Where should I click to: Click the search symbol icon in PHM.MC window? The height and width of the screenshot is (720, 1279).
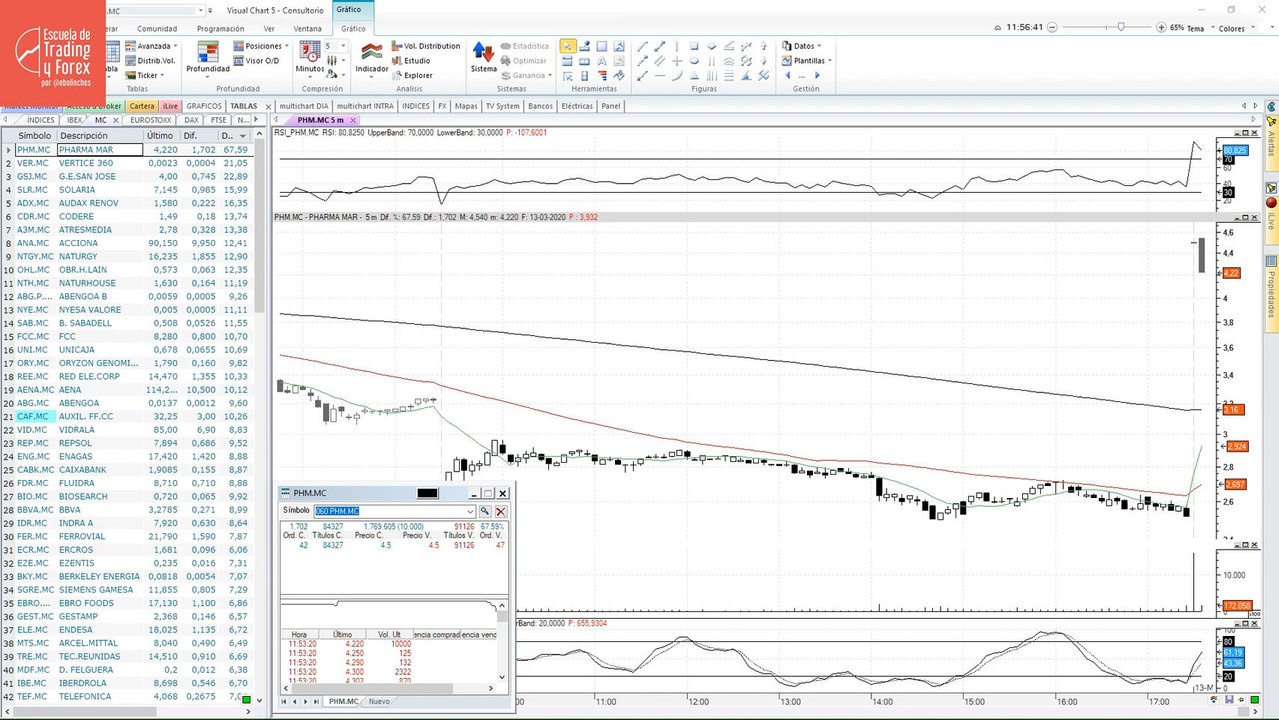485,511
